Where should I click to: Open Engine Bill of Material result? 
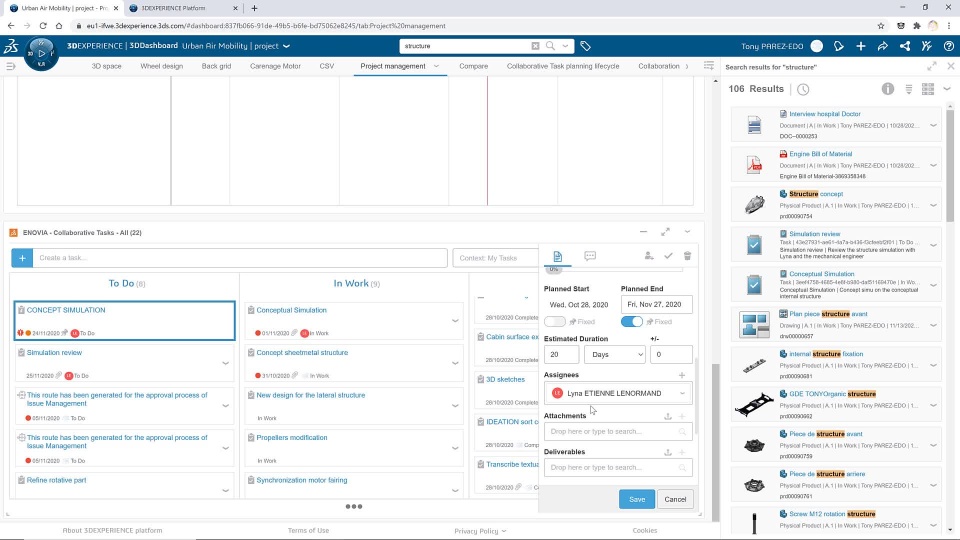pyautogui.click(x=820, y=154)
